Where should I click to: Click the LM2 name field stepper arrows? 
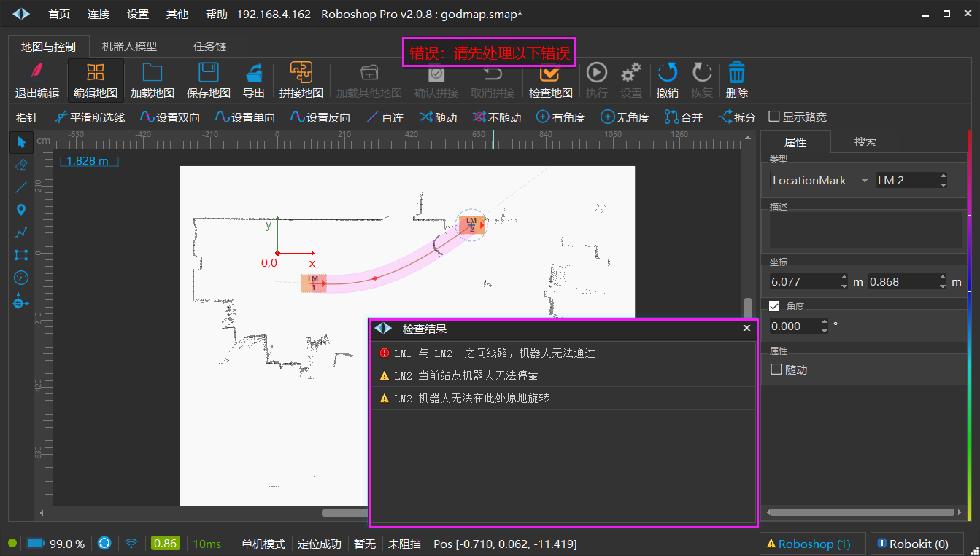coord(942,181)
